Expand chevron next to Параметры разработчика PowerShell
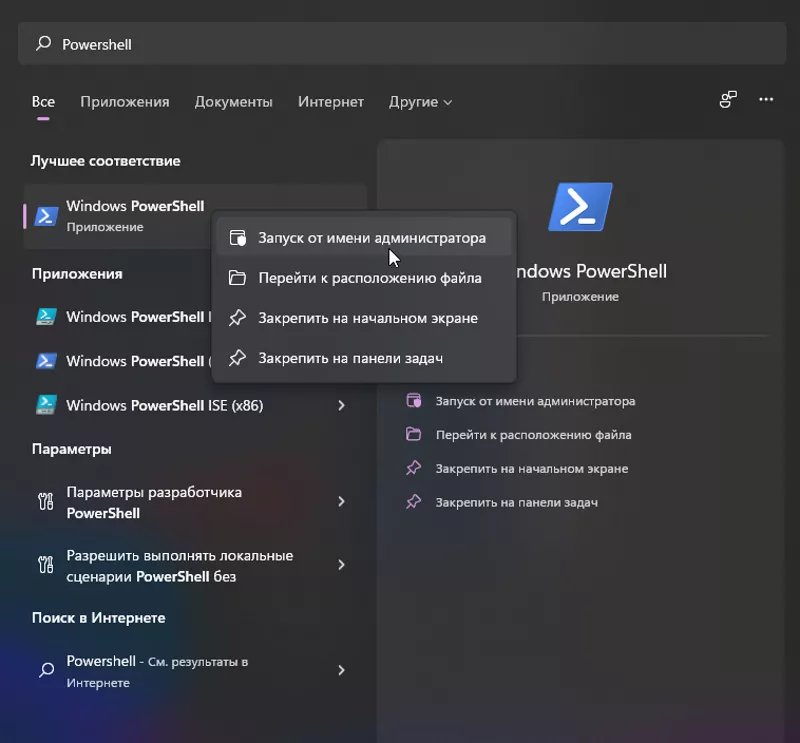This screenshot has height=743, width=800. (341, 501)
